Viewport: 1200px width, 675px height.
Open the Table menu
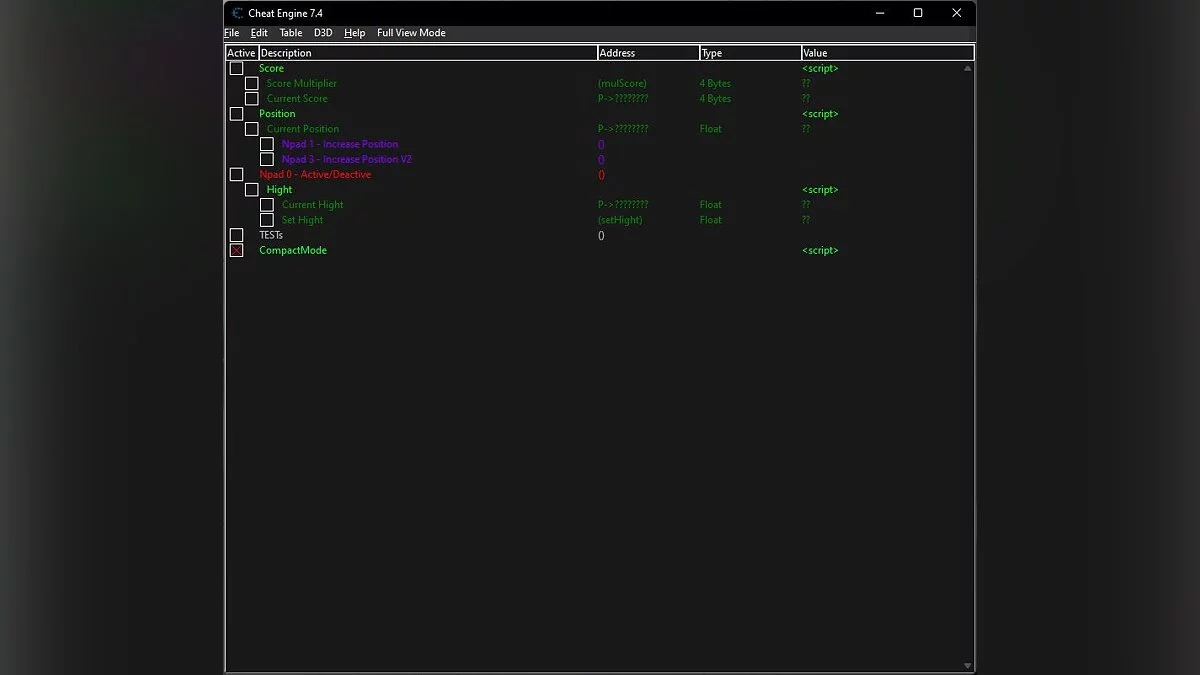pos(291,33)
